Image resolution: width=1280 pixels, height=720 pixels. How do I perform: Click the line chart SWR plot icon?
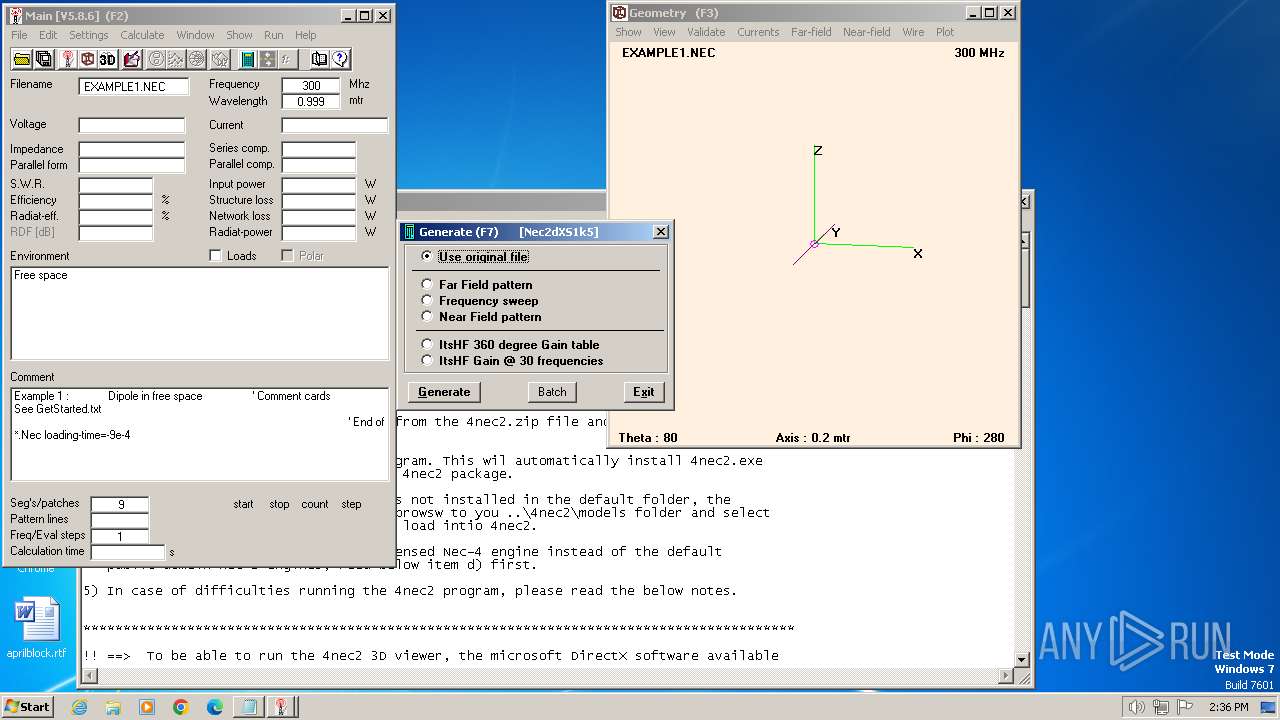[176, 59]
